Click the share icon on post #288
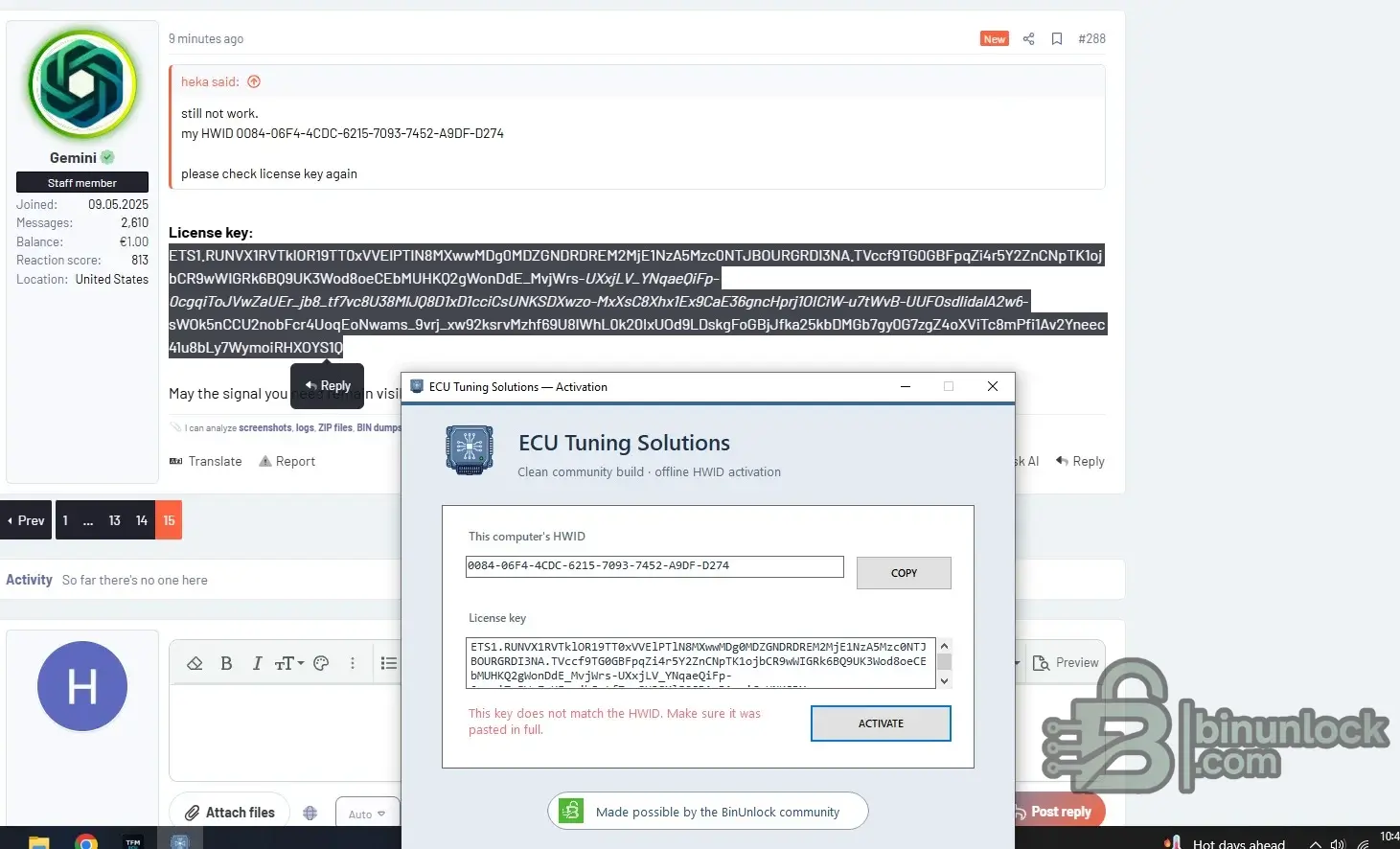 pyautogui.click(x=1028, y=39)
